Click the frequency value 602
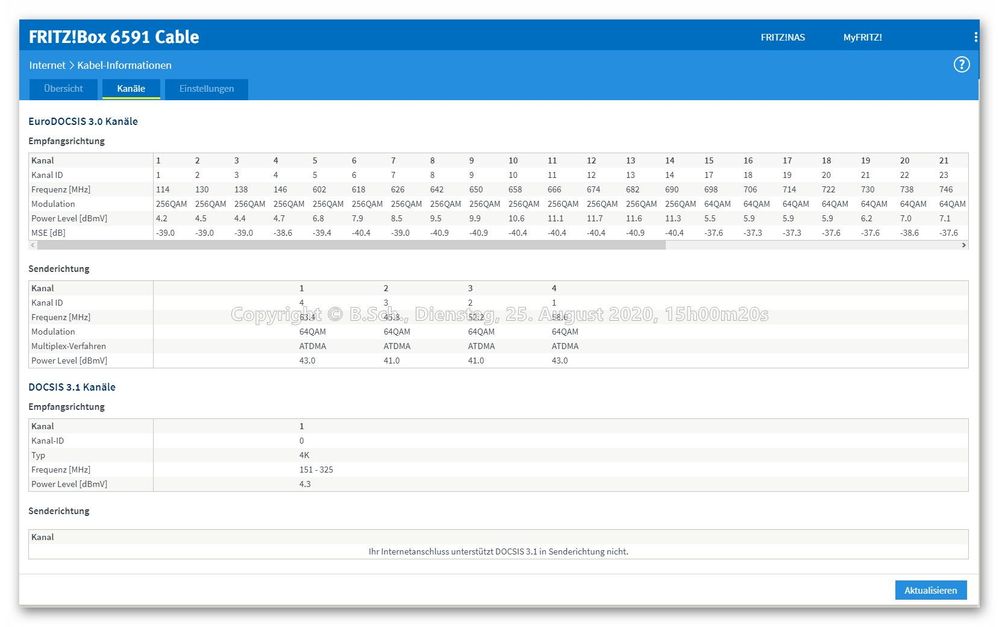 319,189
